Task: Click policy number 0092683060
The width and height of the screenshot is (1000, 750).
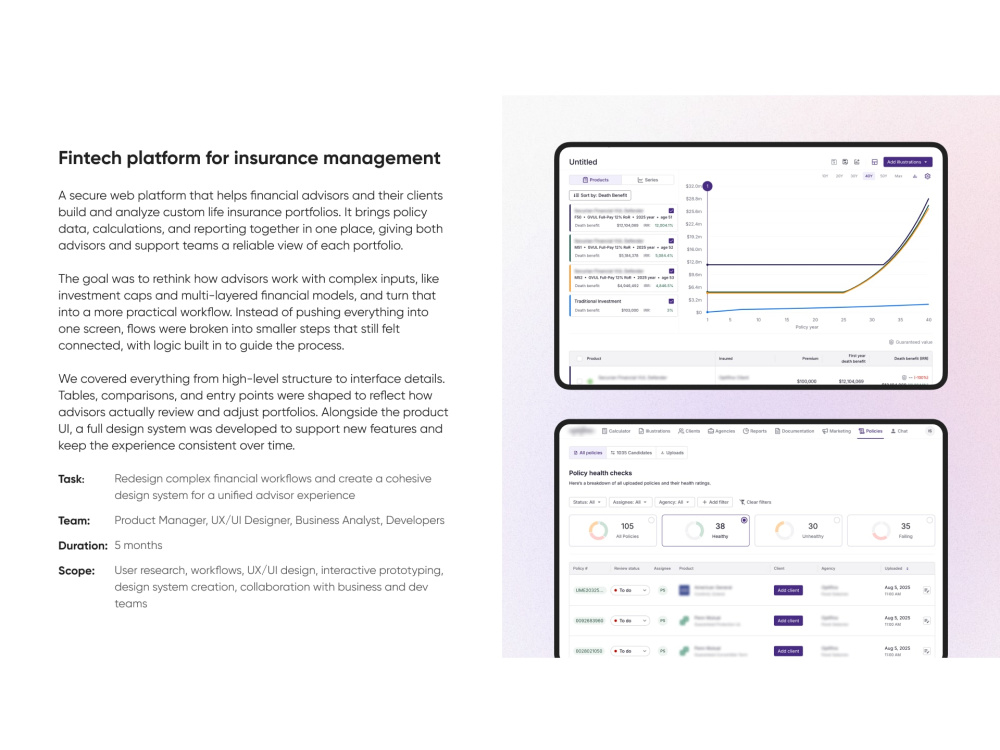Action: tap(589, 621)
